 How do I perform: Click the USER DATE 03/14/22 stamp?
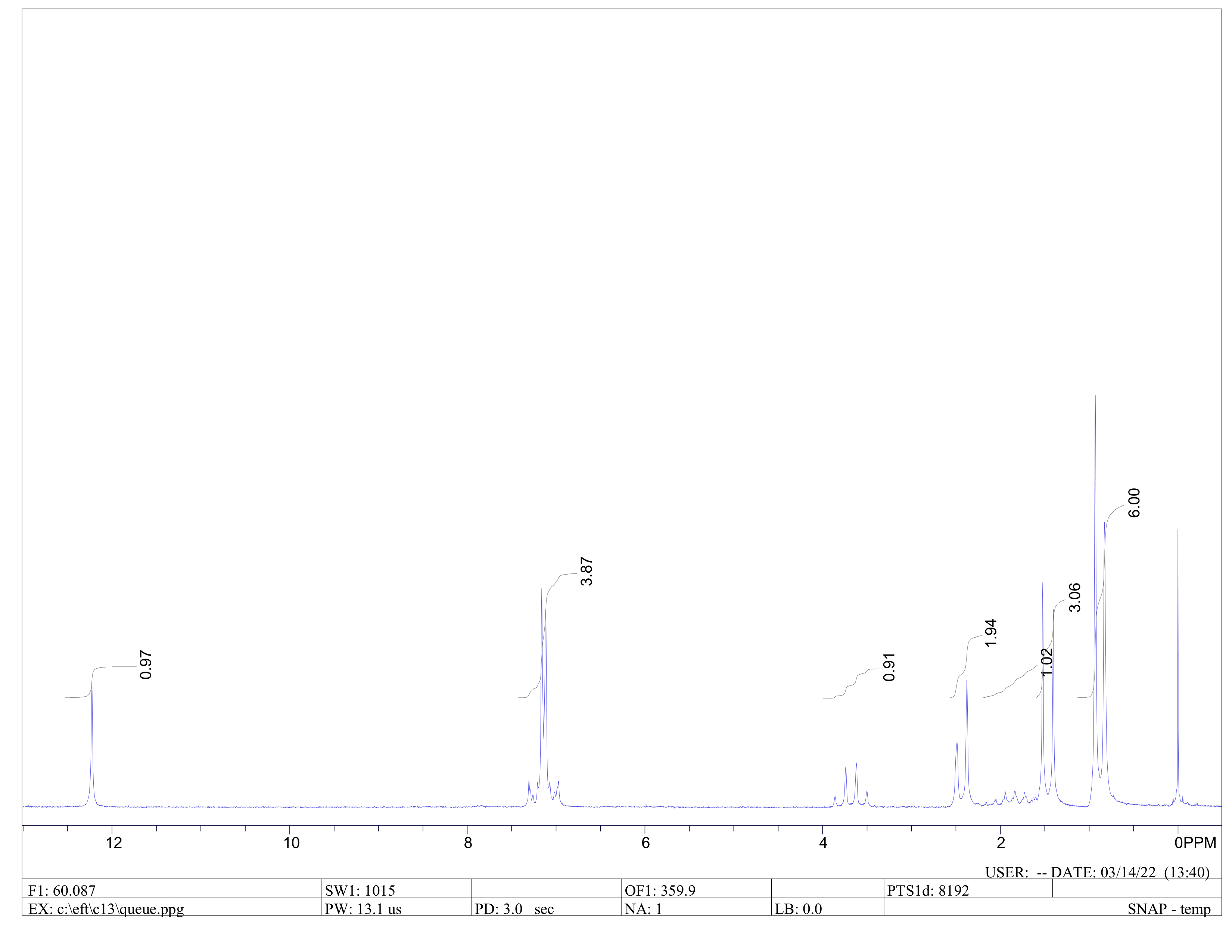click(x=1097, y=872)
